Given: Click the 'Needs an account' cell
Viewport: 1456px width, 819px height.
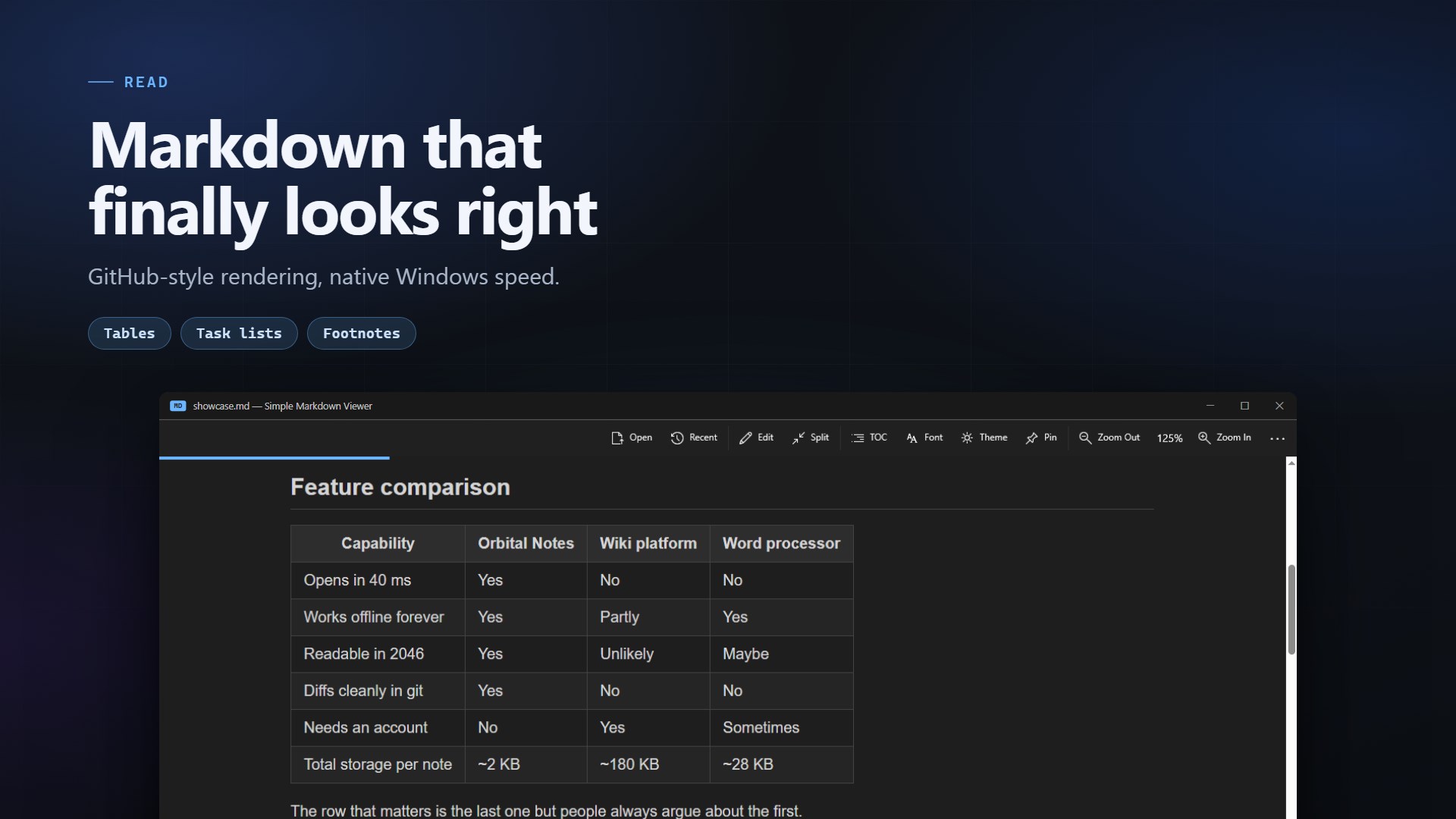Looking at the screenshot, I should pyautogui.click(x=378, y=727).
